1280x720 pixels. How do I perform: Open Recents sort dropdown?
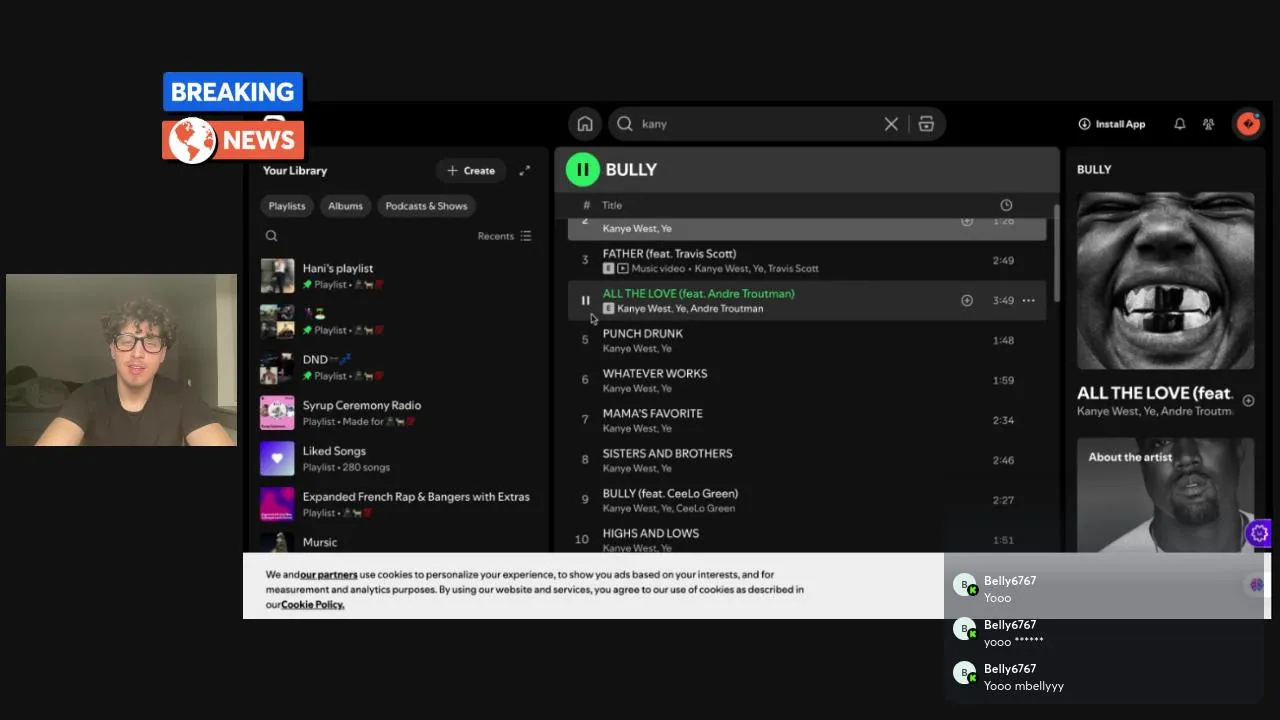pyautogui.click(x=505, y=236)
